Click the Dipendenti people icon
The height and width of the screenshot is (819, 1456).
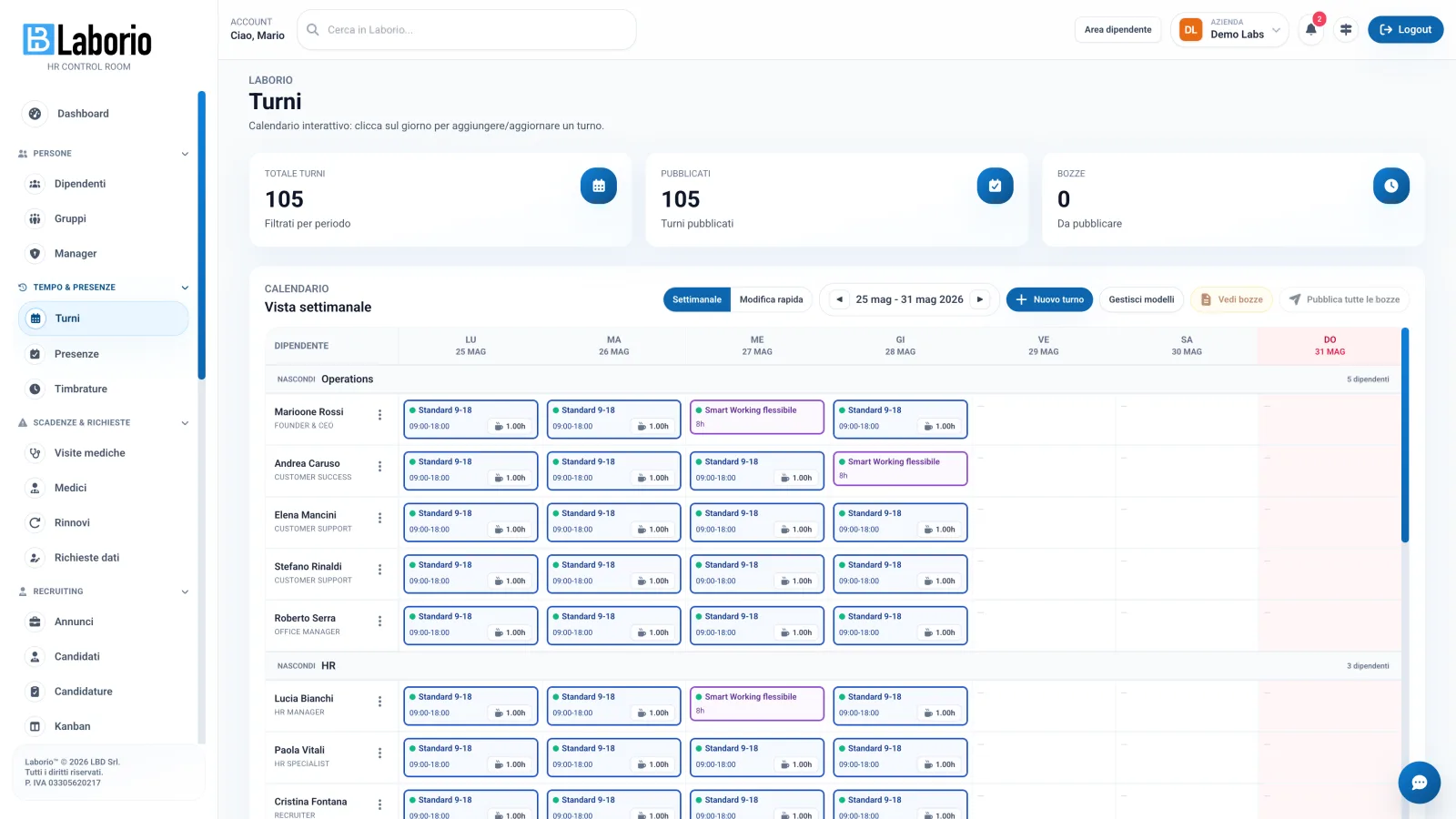click(x=35, y=184)
